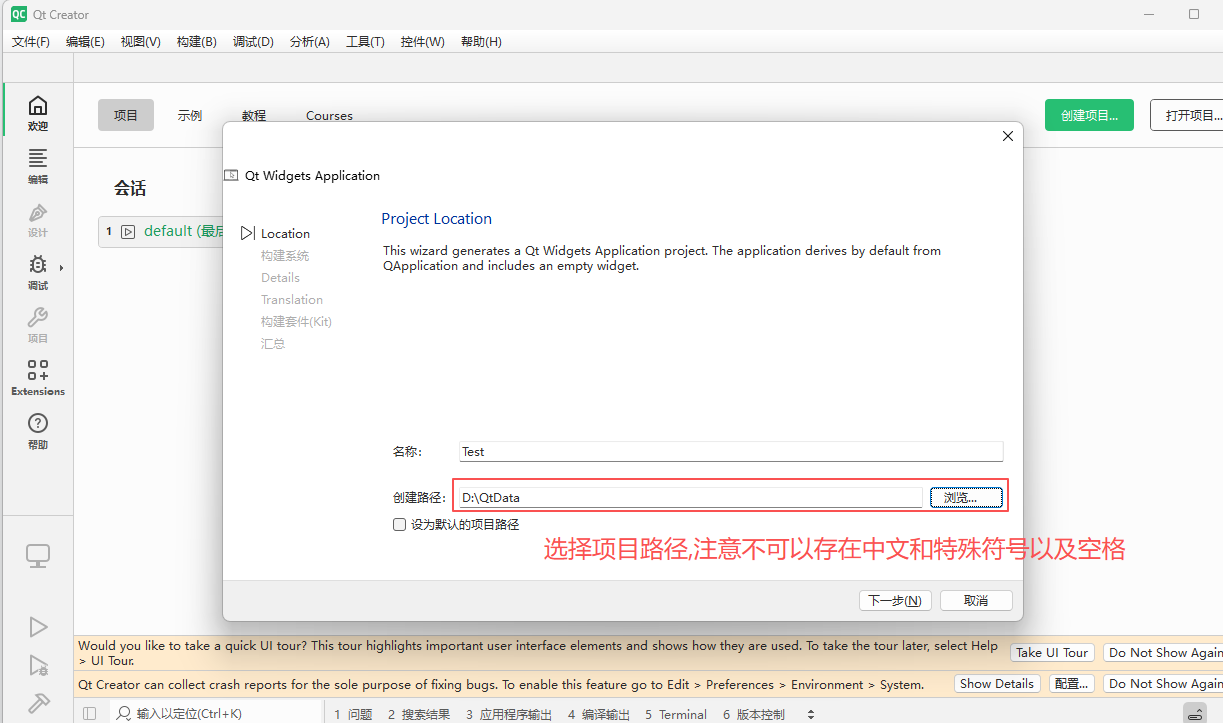Open the 分析(A) menu
Screen dimensions: 1223x723
310,41
